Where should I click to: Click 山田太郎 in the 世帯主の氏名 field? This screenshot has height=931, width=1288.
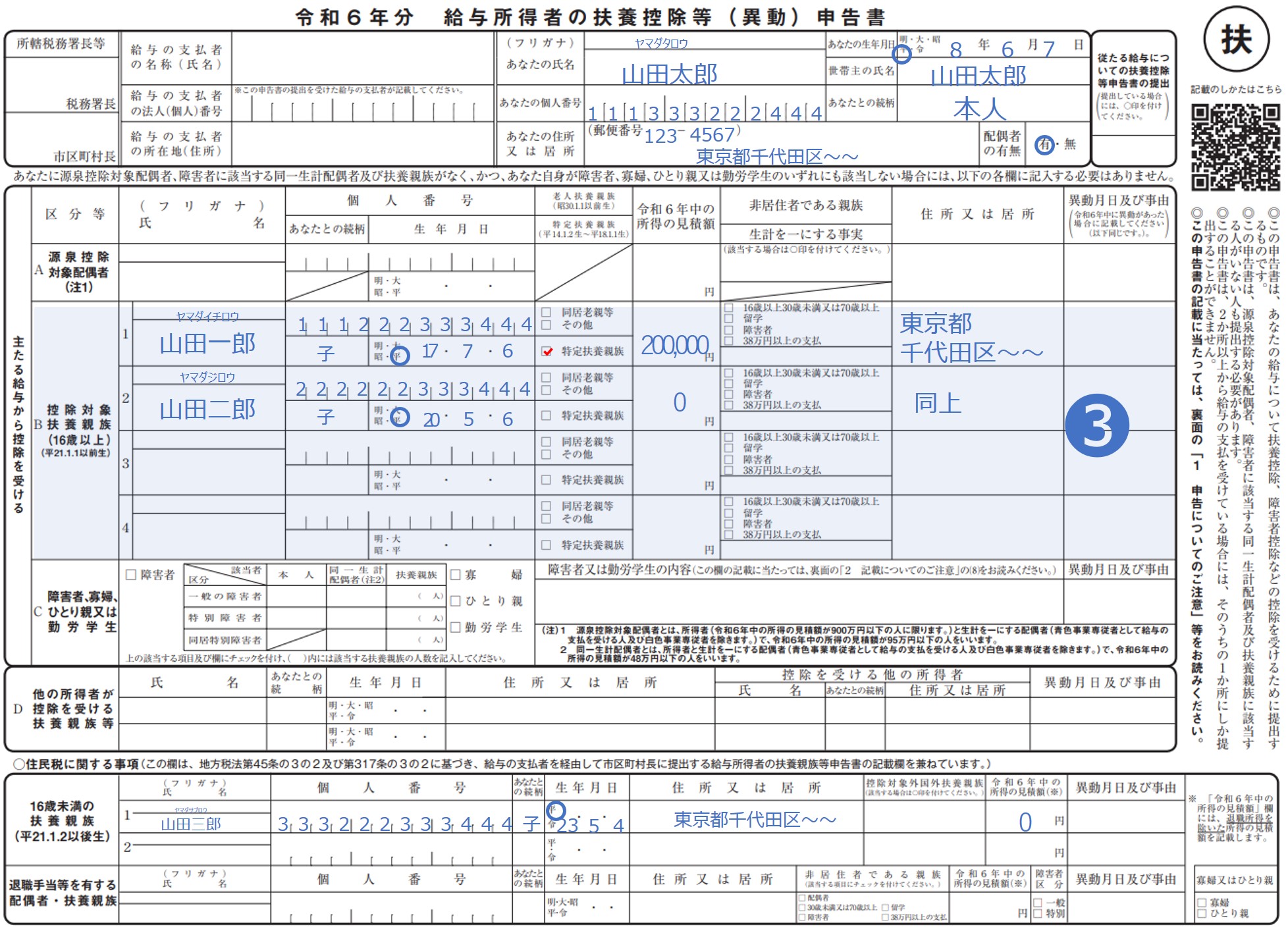pyautogui.click(x=979, y=76)
